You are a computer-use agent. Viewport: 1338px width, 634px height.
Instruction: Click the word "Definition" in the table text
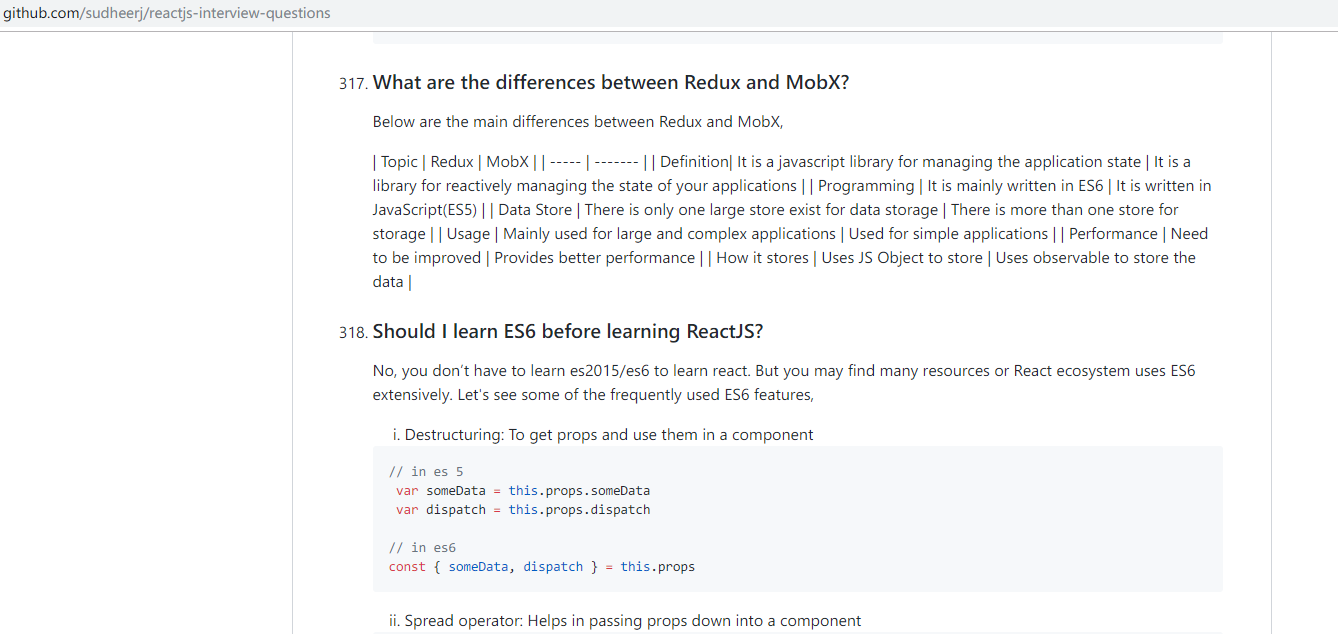(x=694, y=162)
